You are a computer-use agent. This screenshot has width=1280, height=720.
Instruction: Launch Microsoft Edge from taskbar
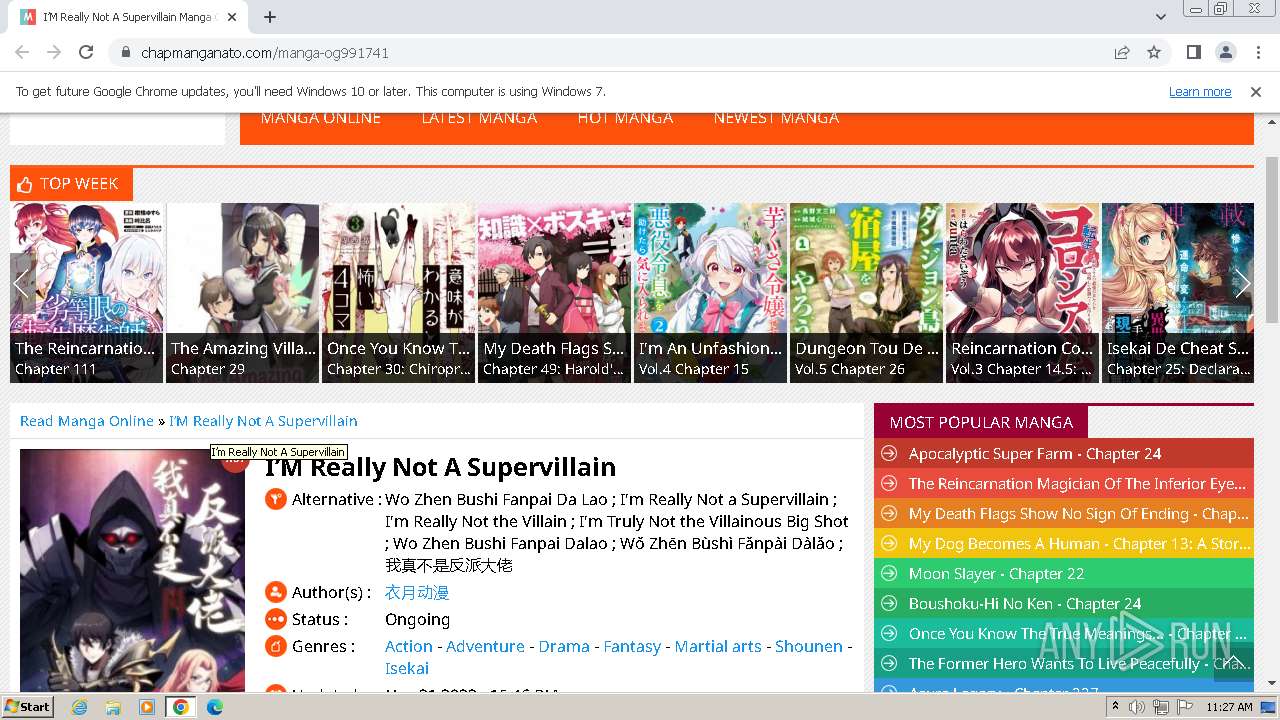215,707
